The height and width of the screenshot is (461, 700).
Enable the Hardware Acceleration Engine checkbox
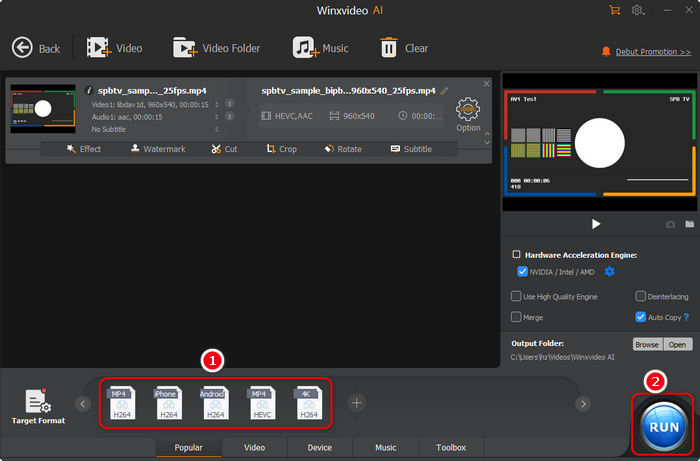pyautogui.click(x=516, y=255)
